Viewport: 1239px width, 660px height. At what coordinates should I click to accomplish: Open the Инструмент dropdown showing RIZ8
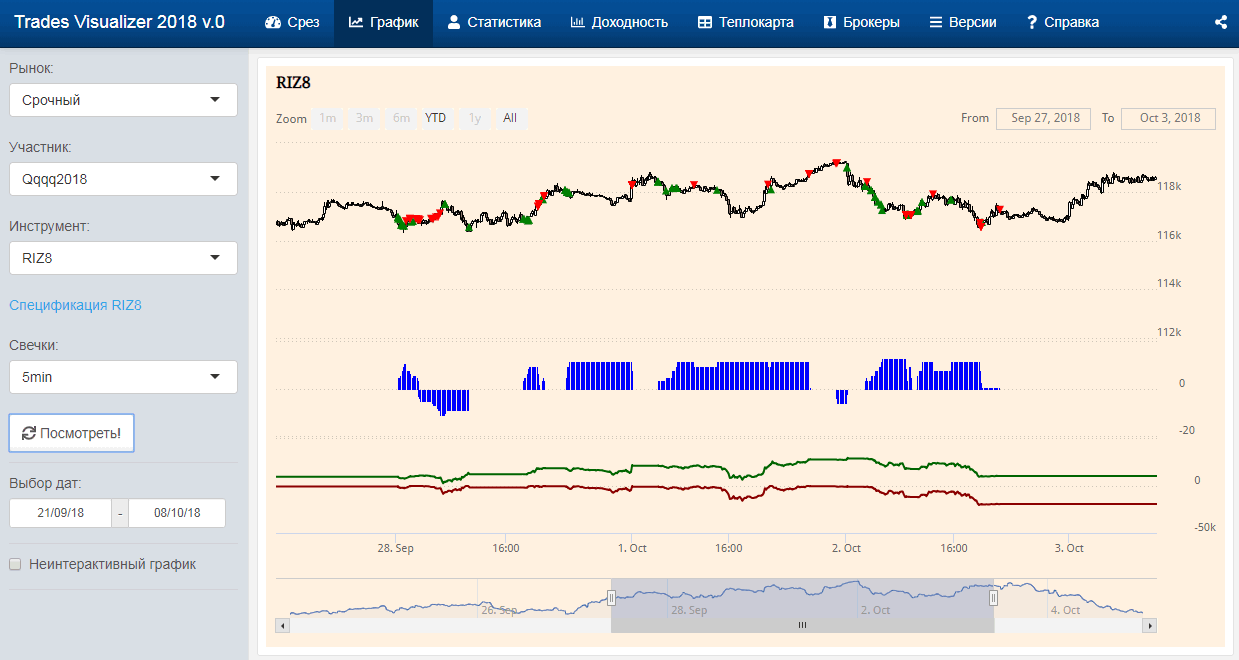[123, 258]
